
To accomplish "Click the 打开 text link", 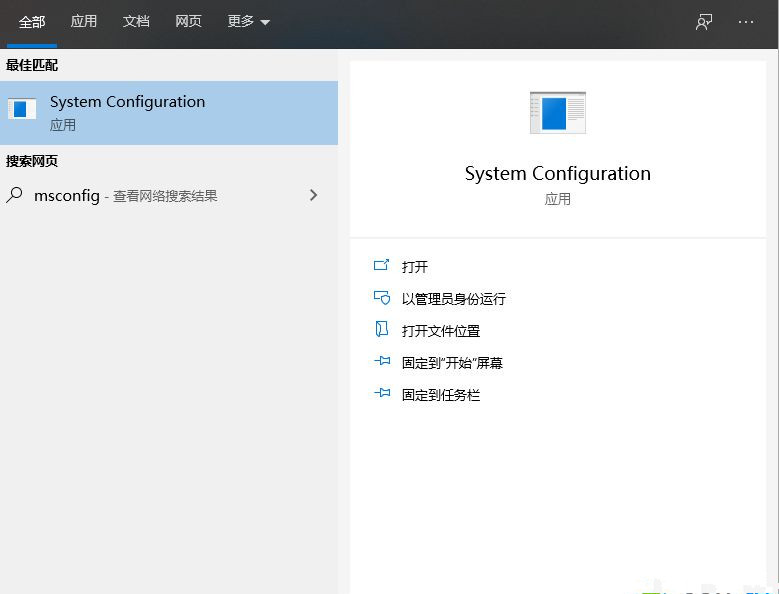I will coord(415,267).
